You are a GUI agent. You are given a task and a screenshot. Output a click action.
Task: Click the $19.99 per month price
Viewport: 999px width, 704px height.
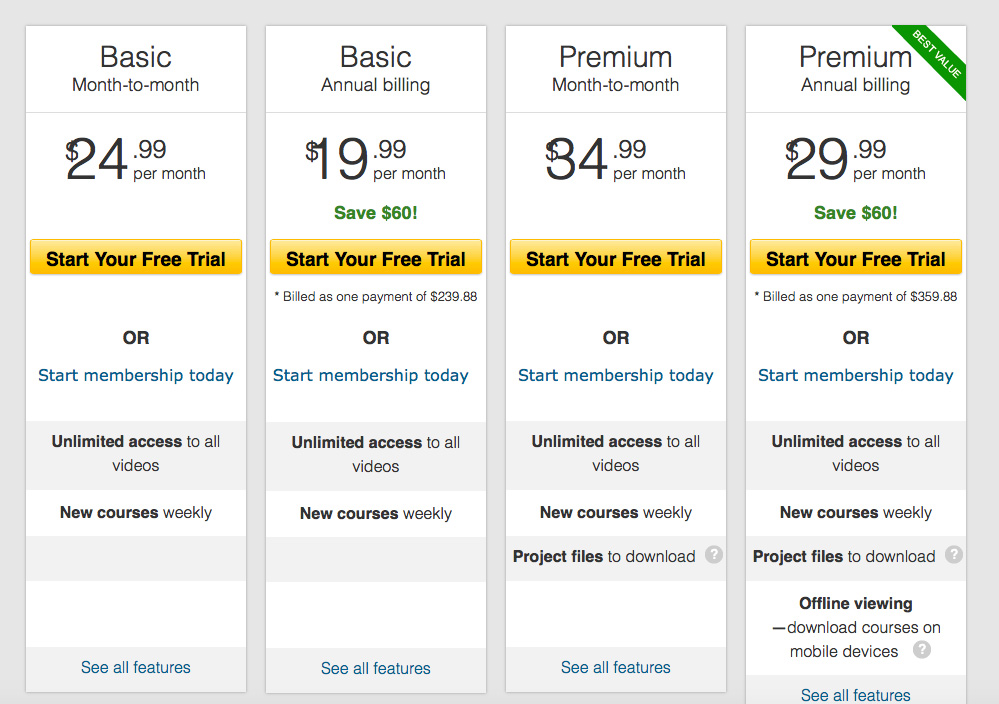[375, 159]
